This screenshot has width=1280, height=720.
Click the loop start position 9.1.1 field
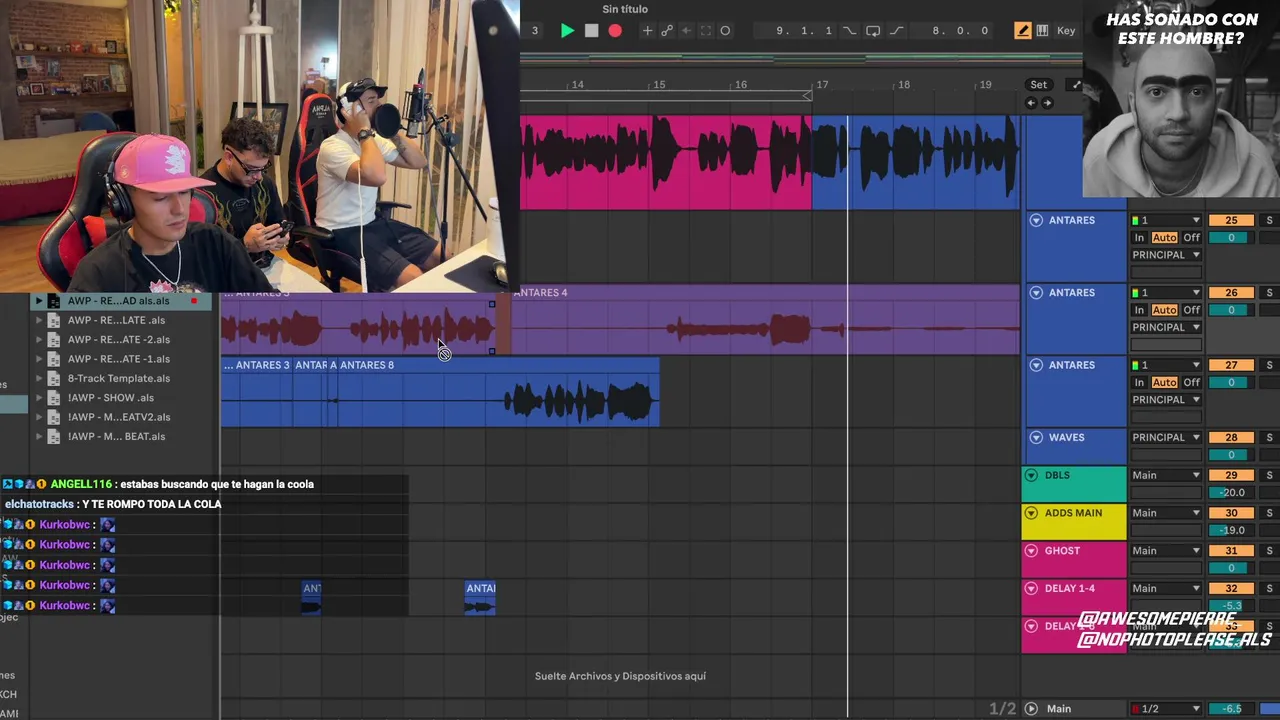803,31
